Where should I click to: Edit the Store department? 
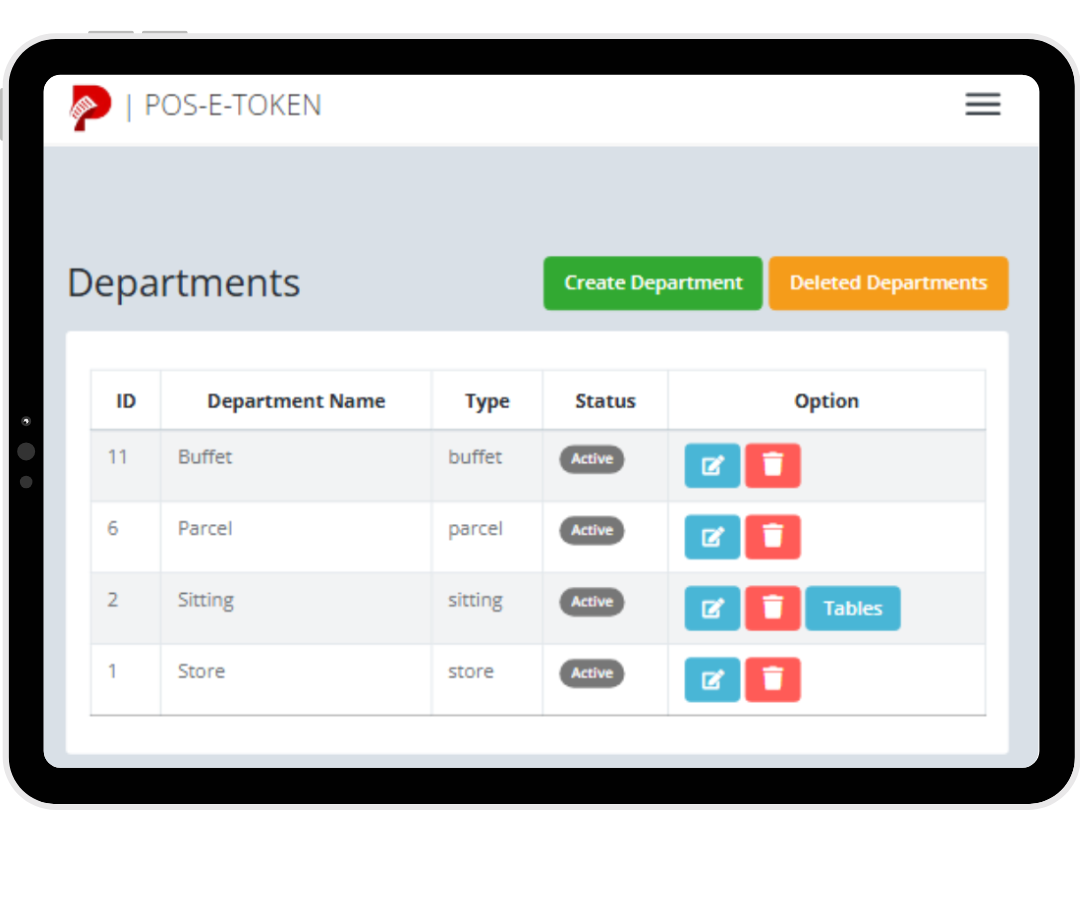point(712,680)
